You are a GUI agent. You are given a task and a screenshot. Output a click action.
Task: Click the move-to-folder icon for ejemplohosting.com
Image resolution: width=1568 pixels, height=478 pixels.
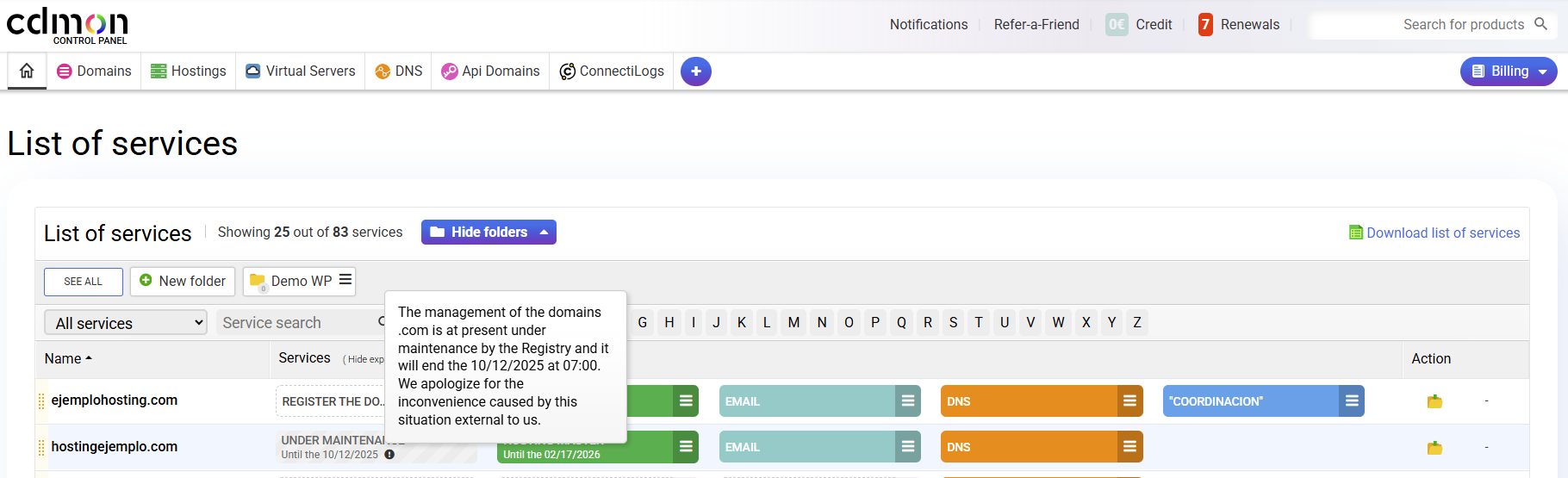[1434, 401]
